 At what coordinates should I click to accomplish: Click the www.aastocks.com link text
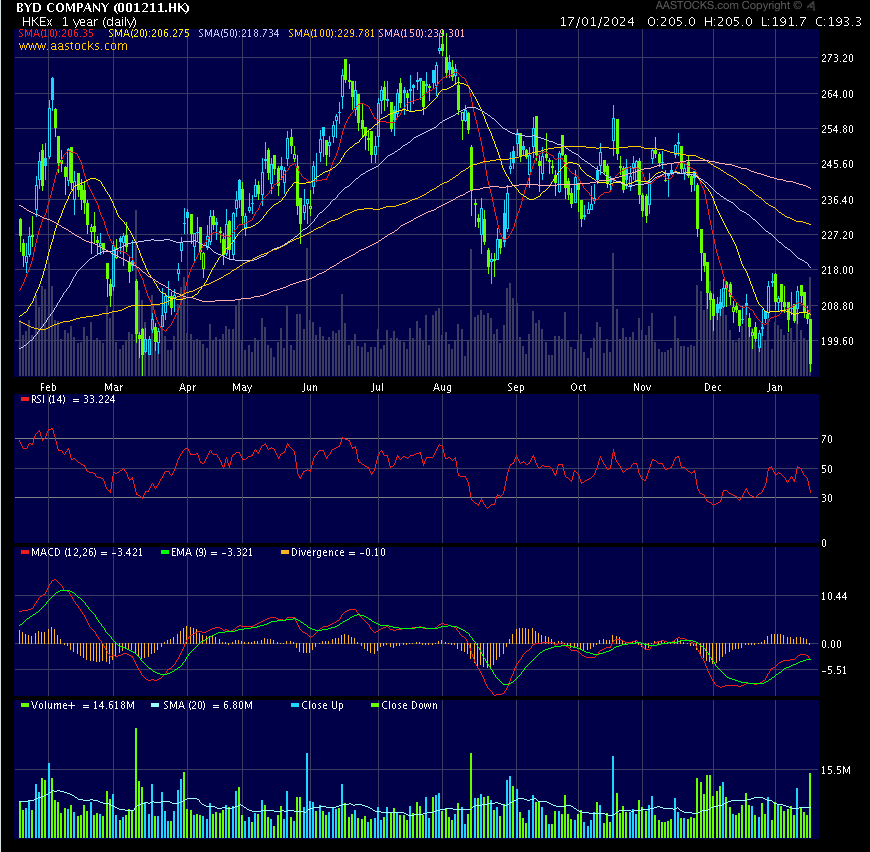pyautogui.click(x=73, y=46)
